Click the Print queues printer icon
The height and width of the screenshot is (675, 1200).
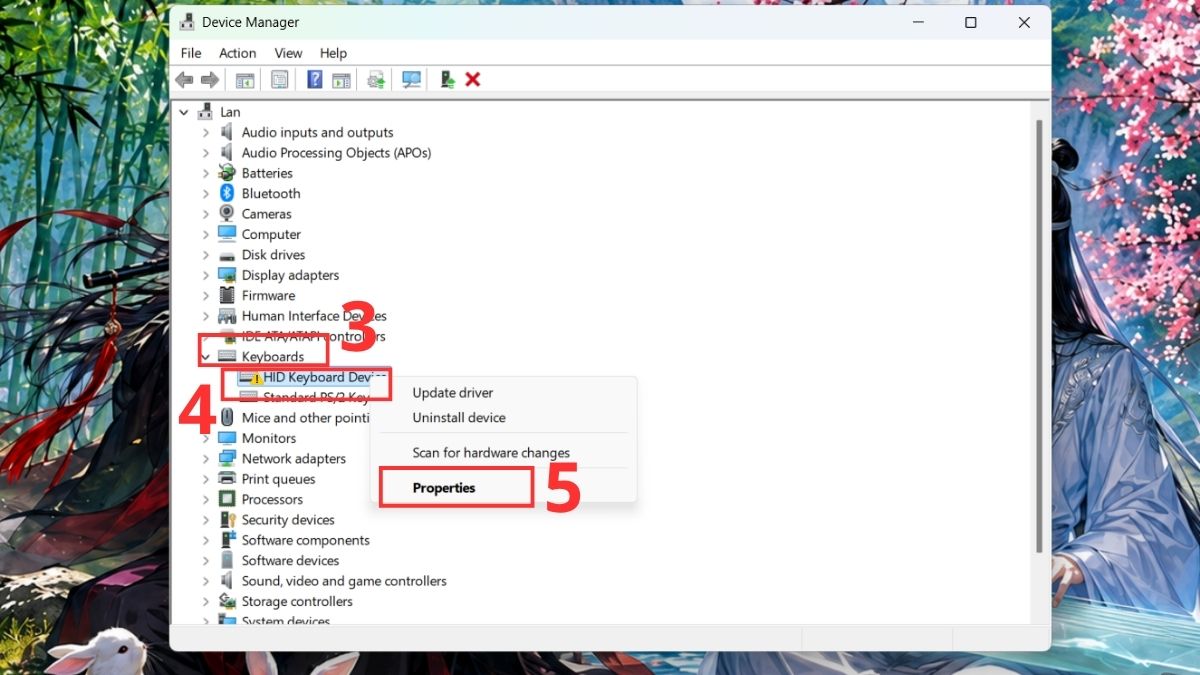tap(227, 479)
